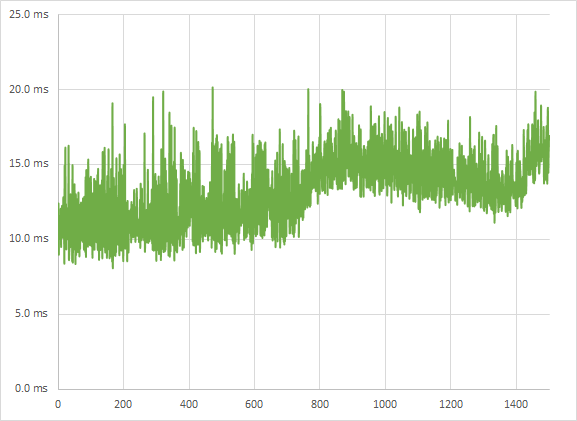The height and width of the screenshot is (421, 577).
Task: Click the 5.0 ms y-axis label
Action: [x=31, y=314]
